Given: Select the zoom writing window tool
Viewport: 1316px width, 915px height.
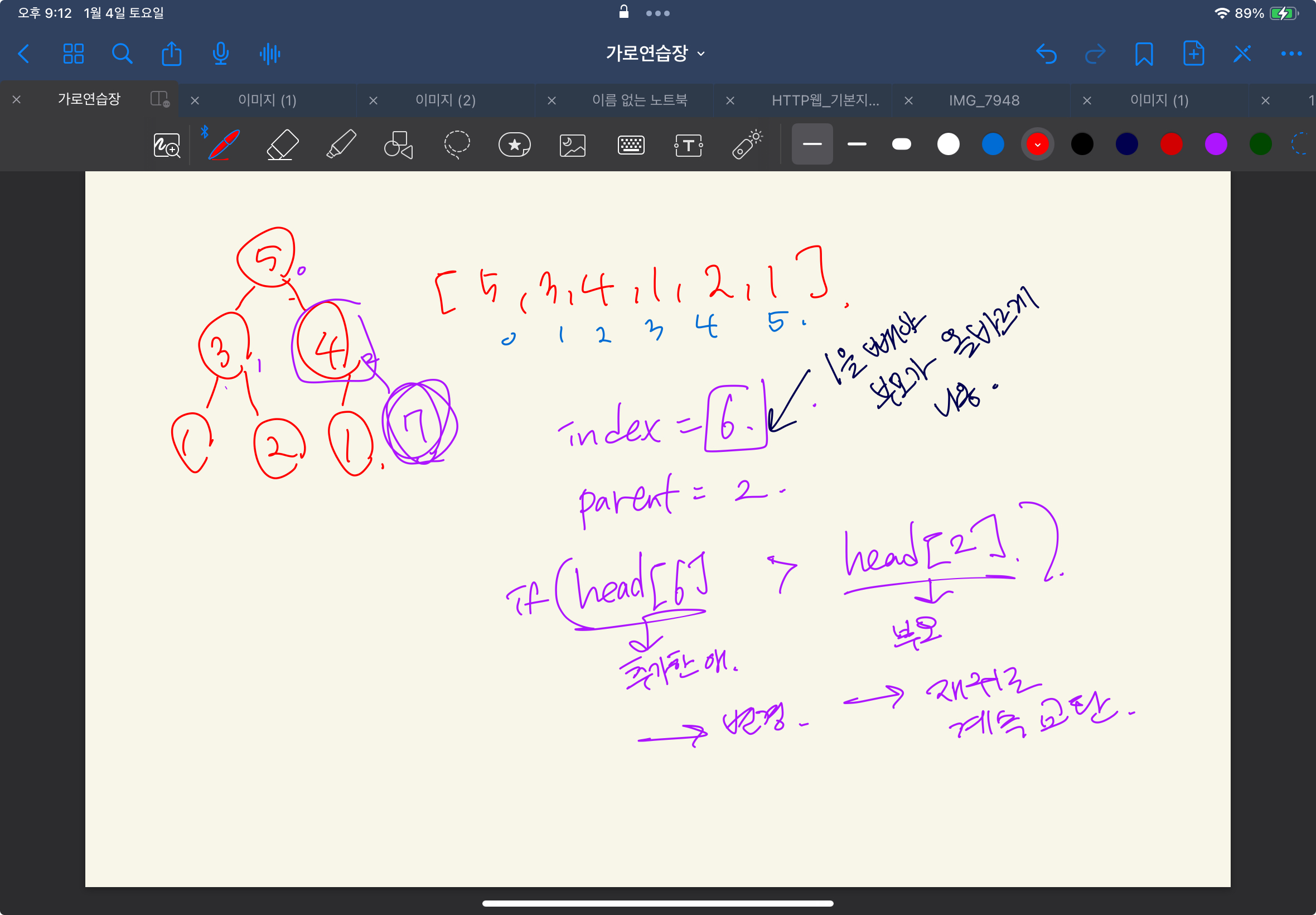Looking at the screenshot, I should point(167,146).
